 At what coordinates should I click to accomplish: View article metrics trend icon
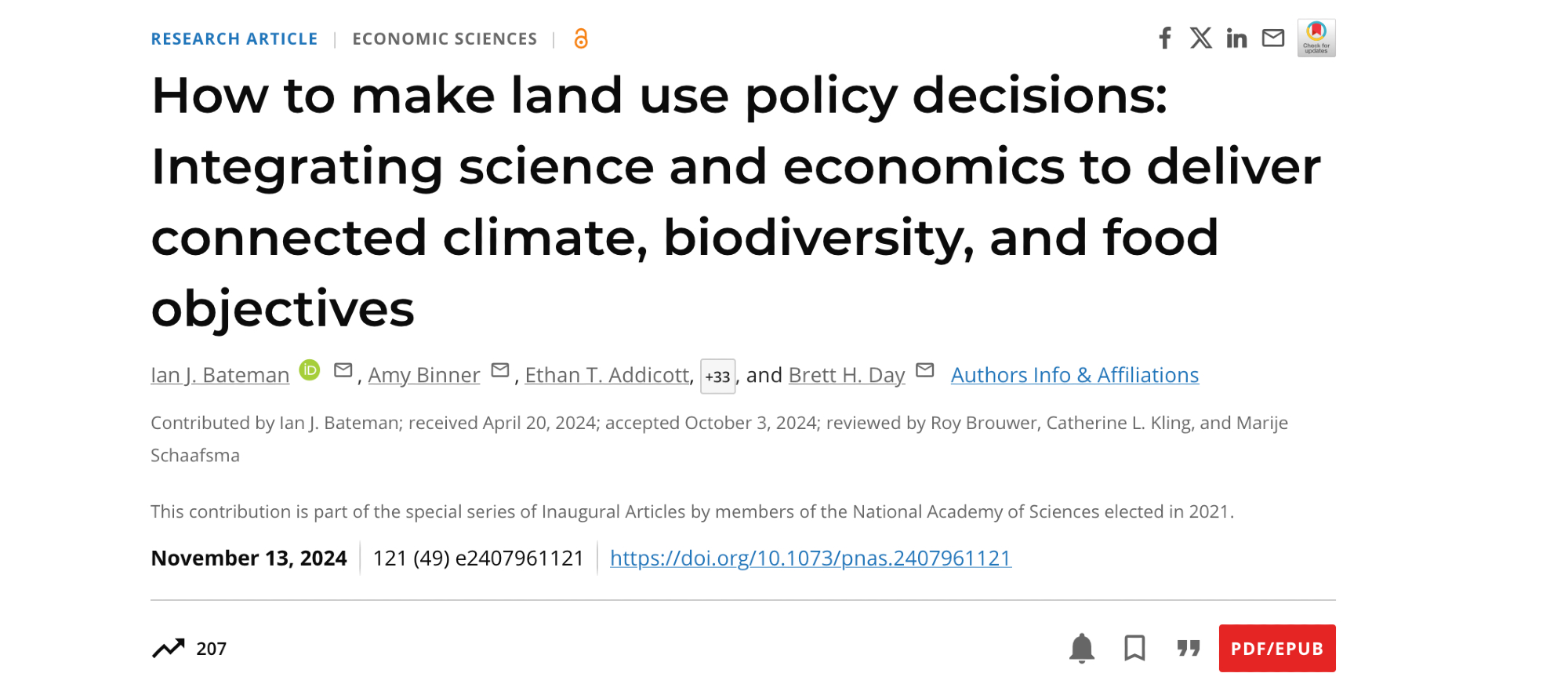pos(169,648)
